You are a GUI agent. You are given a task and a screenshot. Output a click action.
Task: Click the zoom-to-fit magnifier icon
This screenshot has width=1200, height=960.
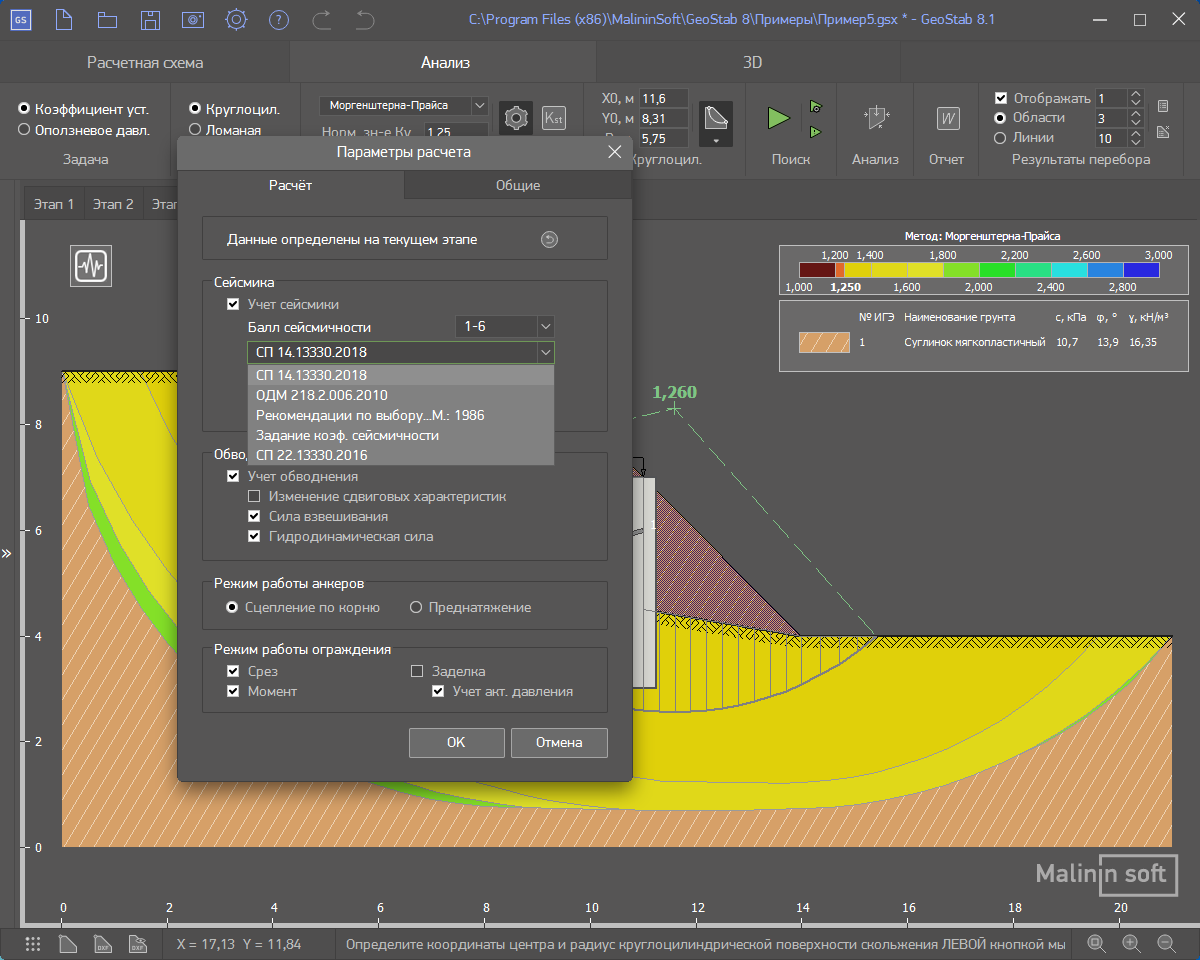[x=1097, y=943]
